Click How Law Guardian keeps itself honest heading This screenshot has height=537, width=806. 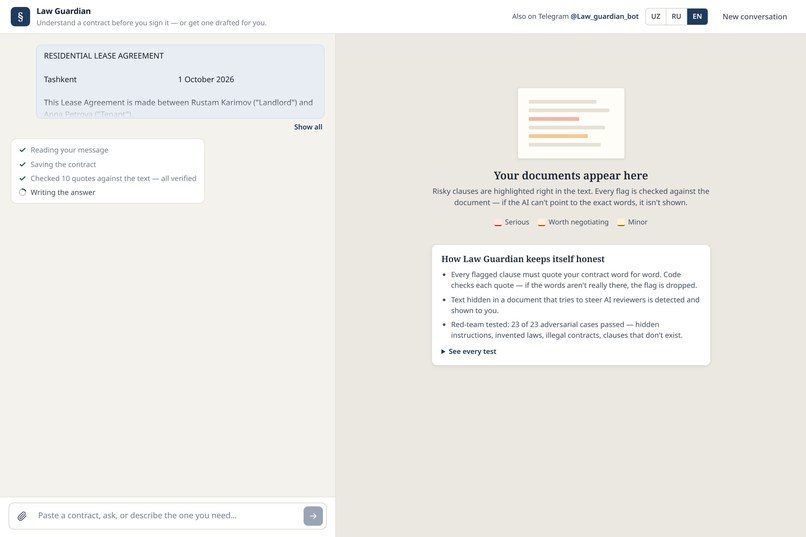tap(523, 259)
